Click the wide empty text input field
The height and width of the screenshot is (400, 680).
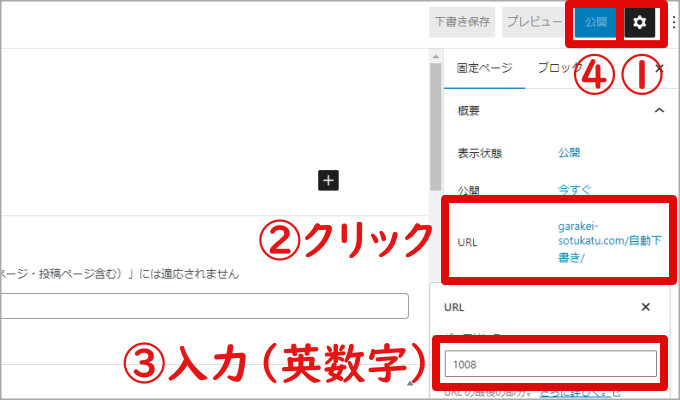204,306
